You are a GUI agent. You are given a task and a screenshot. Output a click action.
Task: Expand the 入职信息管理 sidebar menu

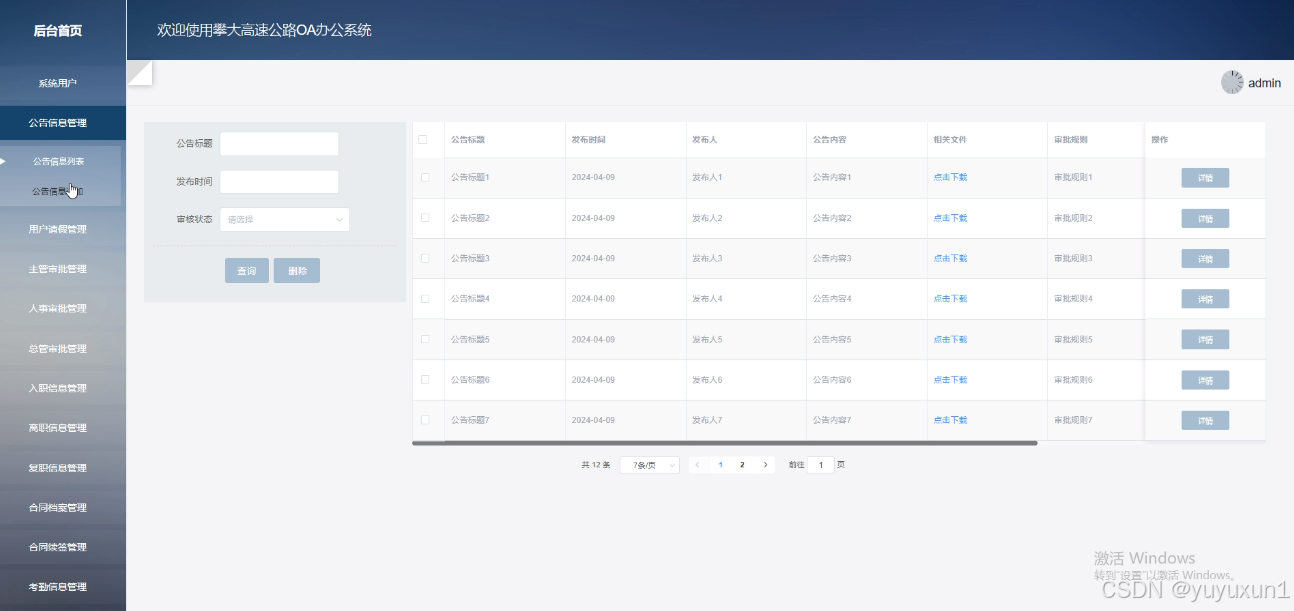pyautogui.click(x=58, y=388)
